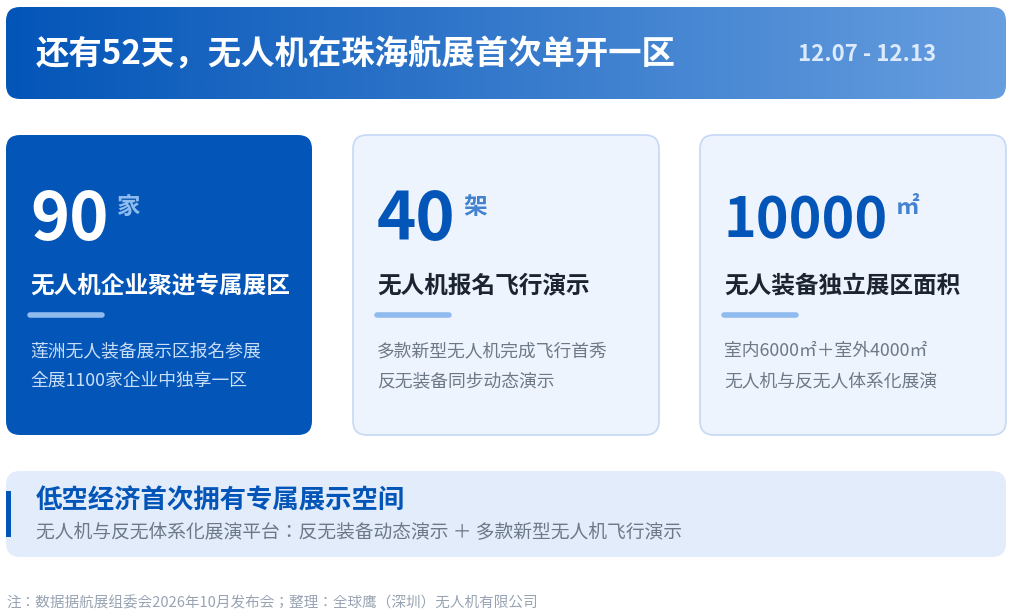Click the headline 还有52天，无人机在珠海航展首次单开一区
This screenshot has width=1014, height=612.
tap(355, 52)
